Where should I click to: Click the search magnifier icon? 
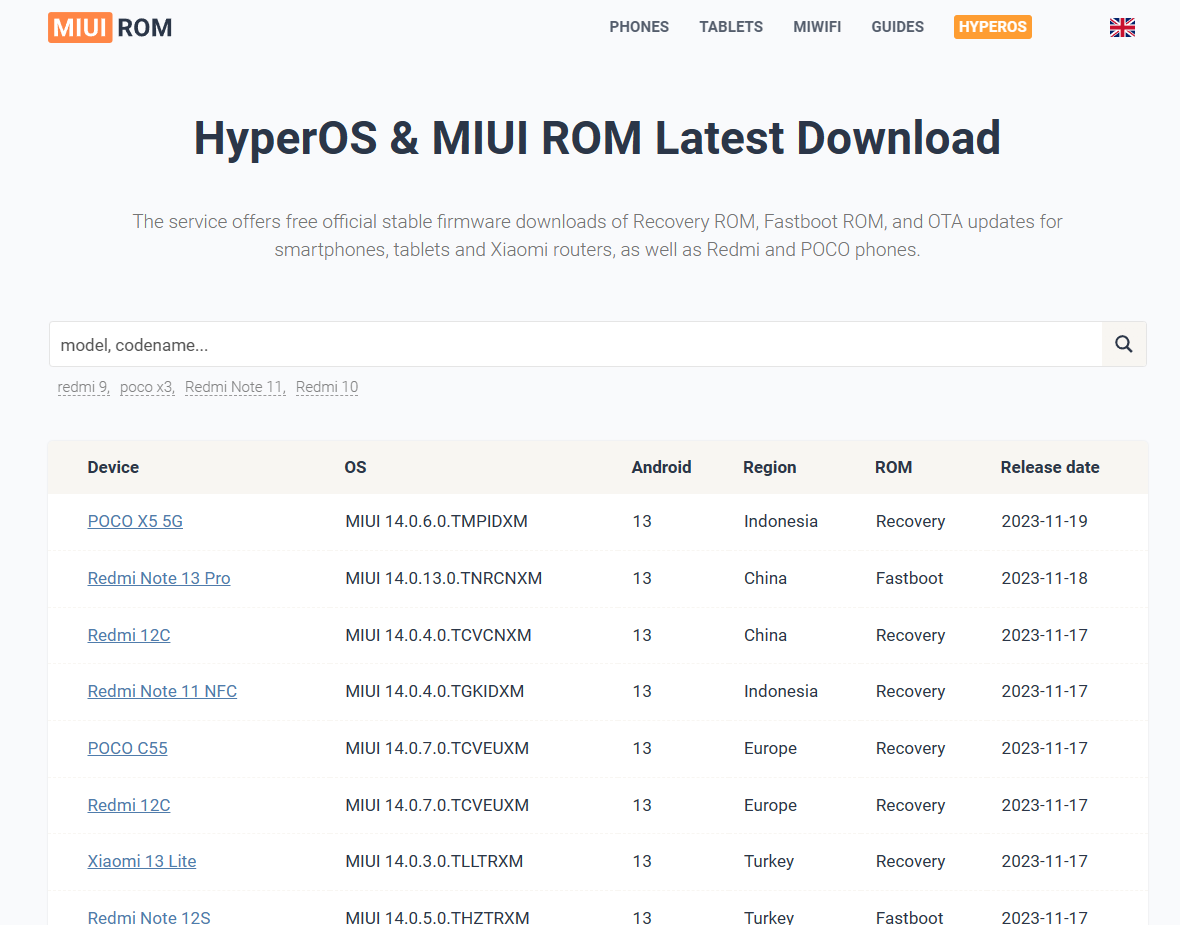pos(1123,344)
